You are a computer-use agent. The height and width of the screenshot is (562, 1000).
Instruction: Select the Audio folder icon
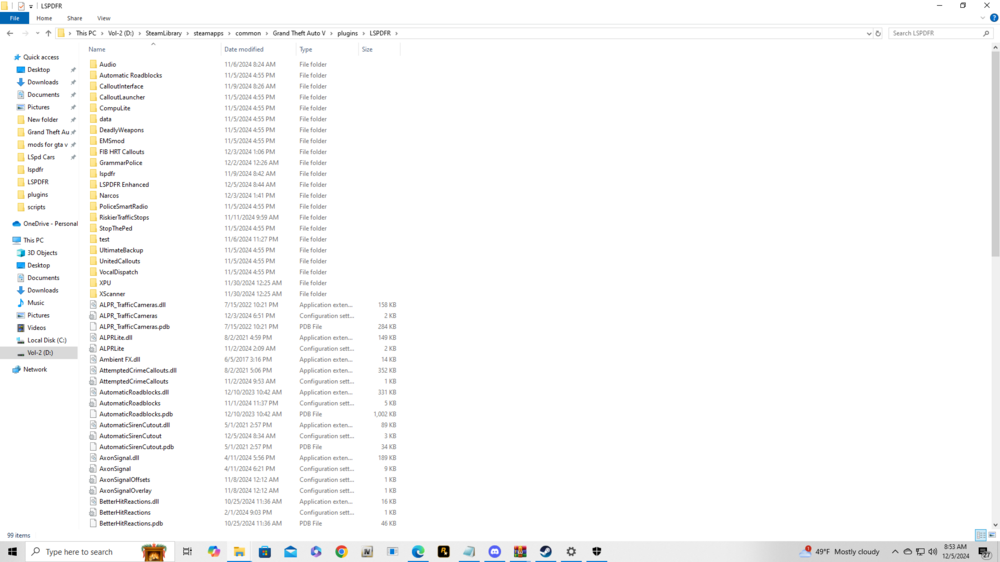point(93,64)
